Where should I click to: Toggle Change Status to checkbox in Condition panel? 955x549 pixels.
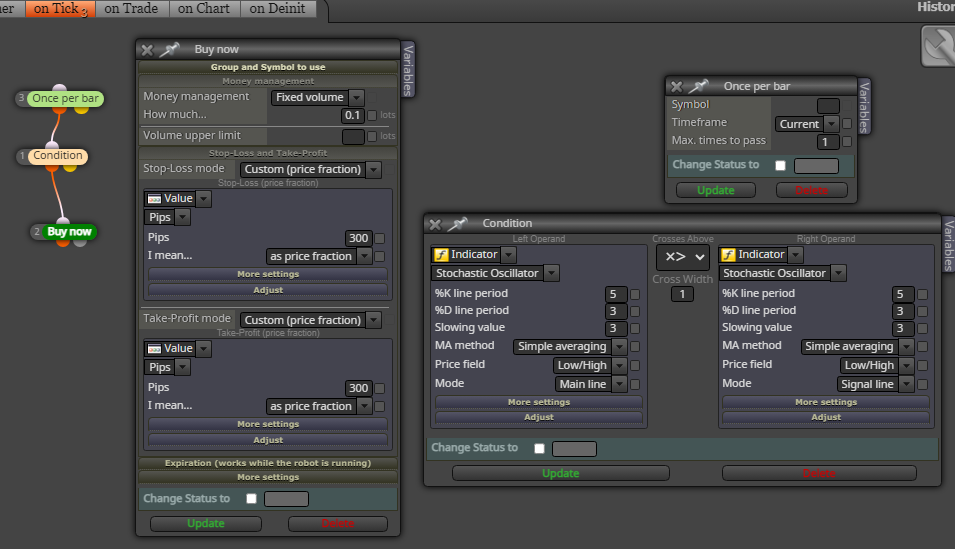tap(539, 448)
